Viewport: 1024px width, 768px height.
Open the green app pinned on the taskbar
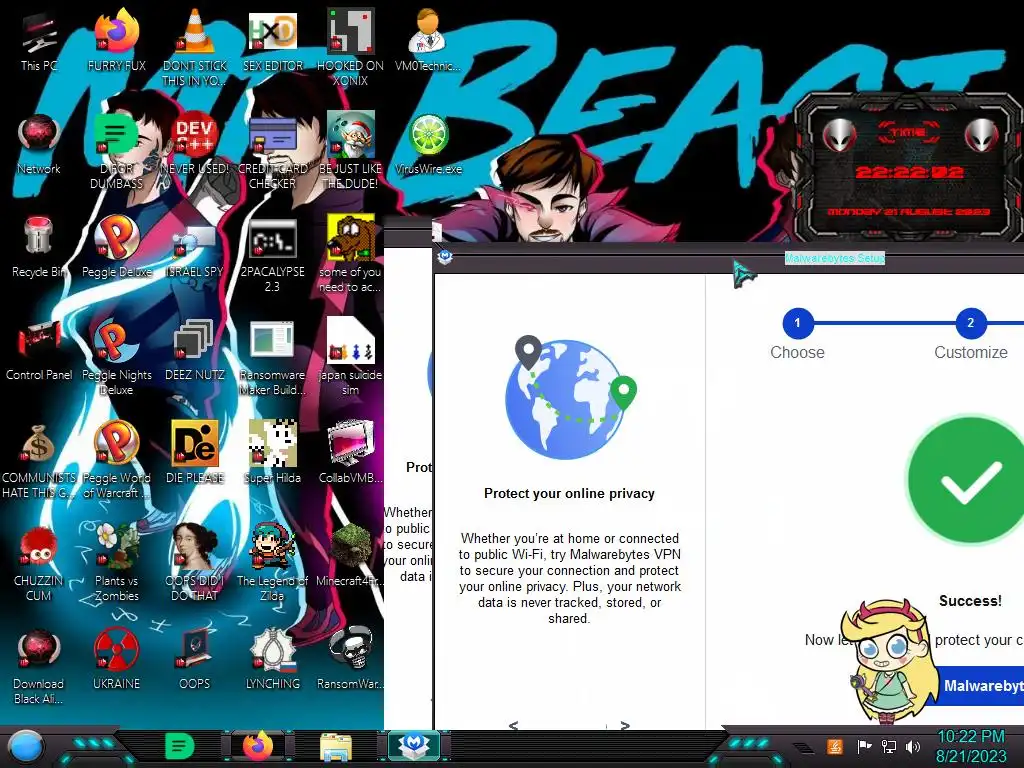pyautogui.click(x=180, y=746)
